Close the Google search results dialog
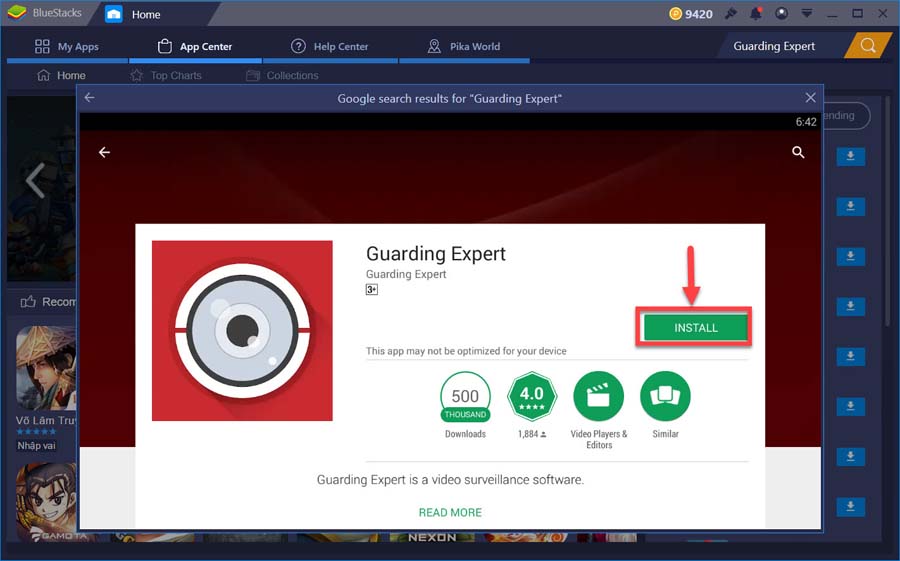The height and width of the screenshot is (561, 900). pos(810,98)
